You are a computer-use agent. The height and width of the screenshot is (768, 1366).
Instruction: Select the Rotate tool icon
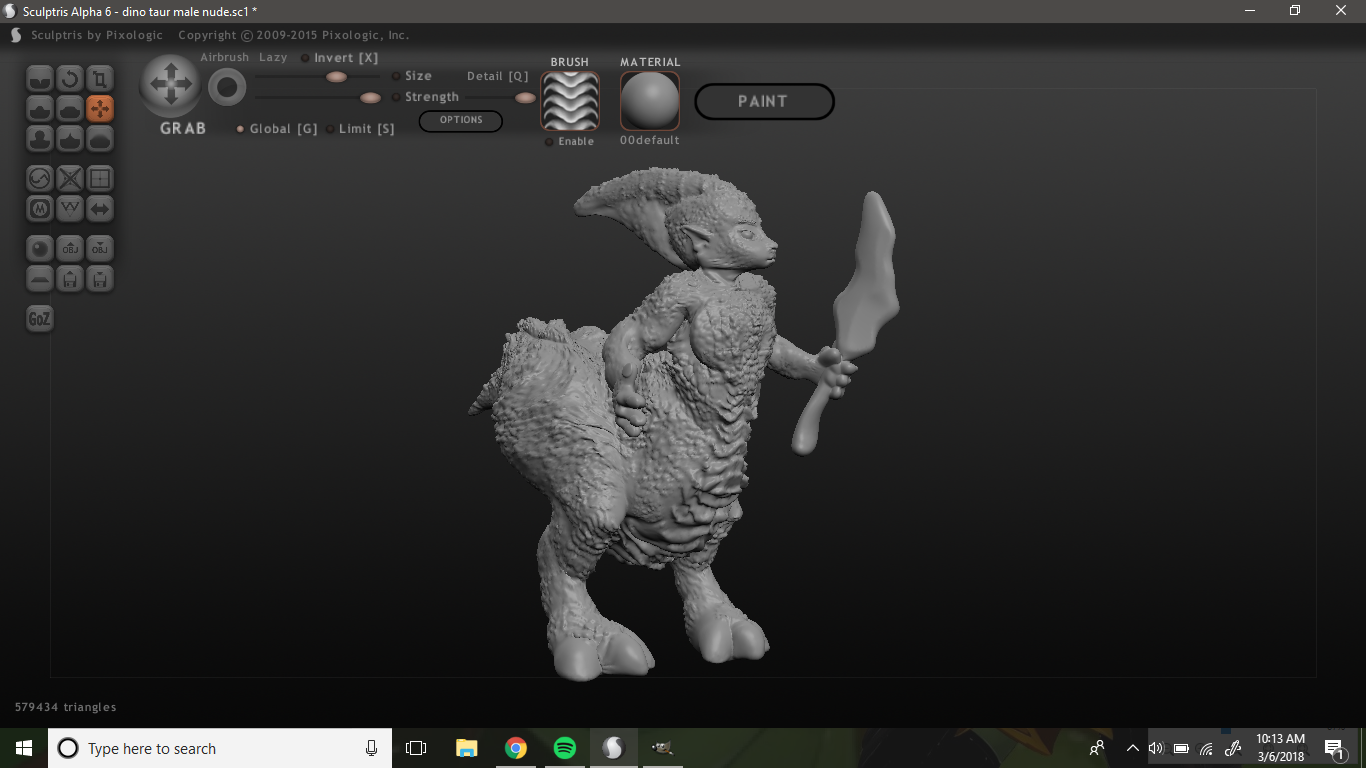click(70, 79)
